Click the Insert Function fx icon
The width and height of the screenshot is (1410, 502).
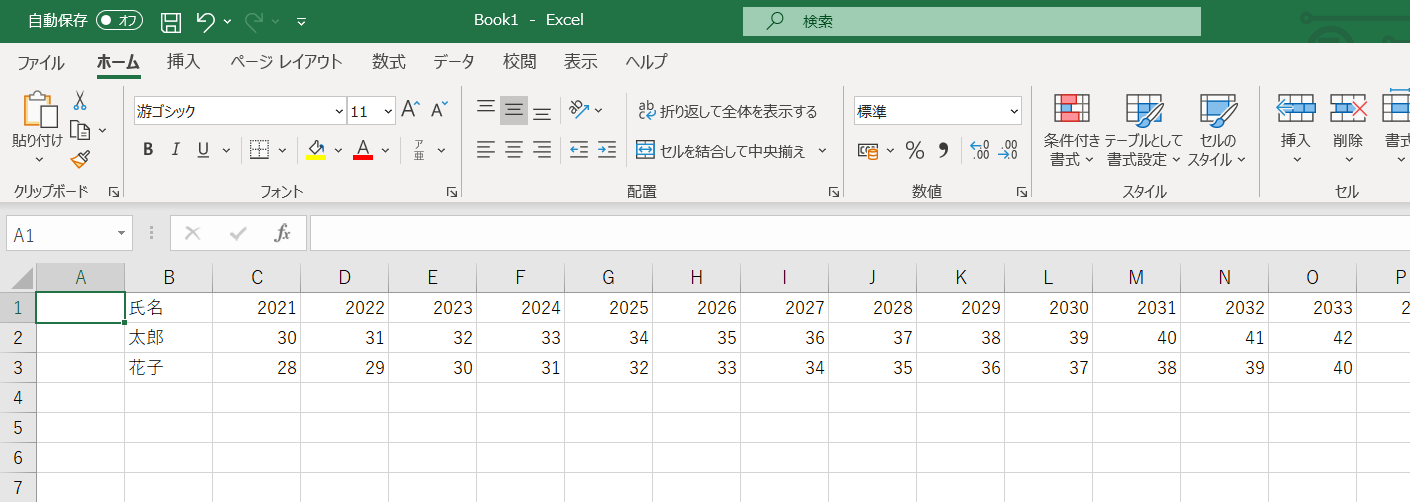[x=283, y=234]
